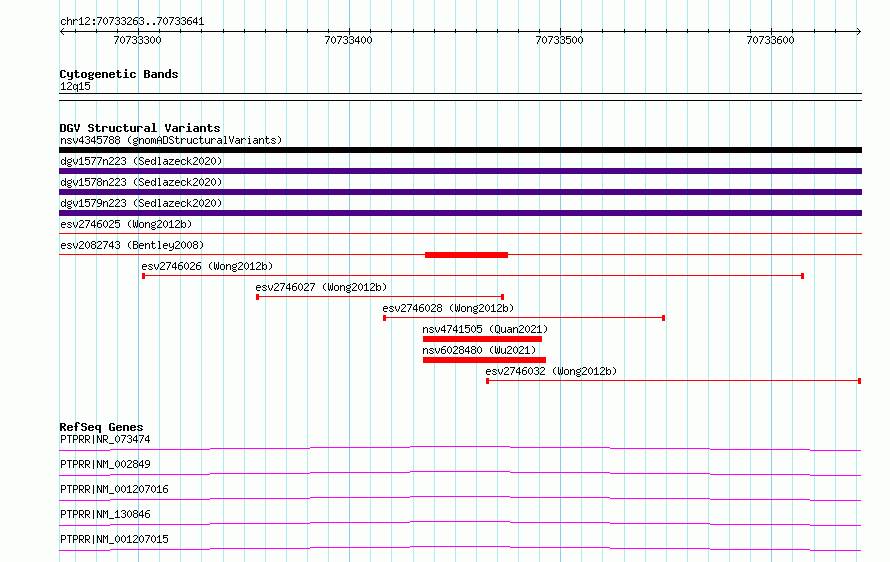Open dgv1577n223 (Sedlazeck2020) variant label
This screenshot has height=562, width=890.
141,161
